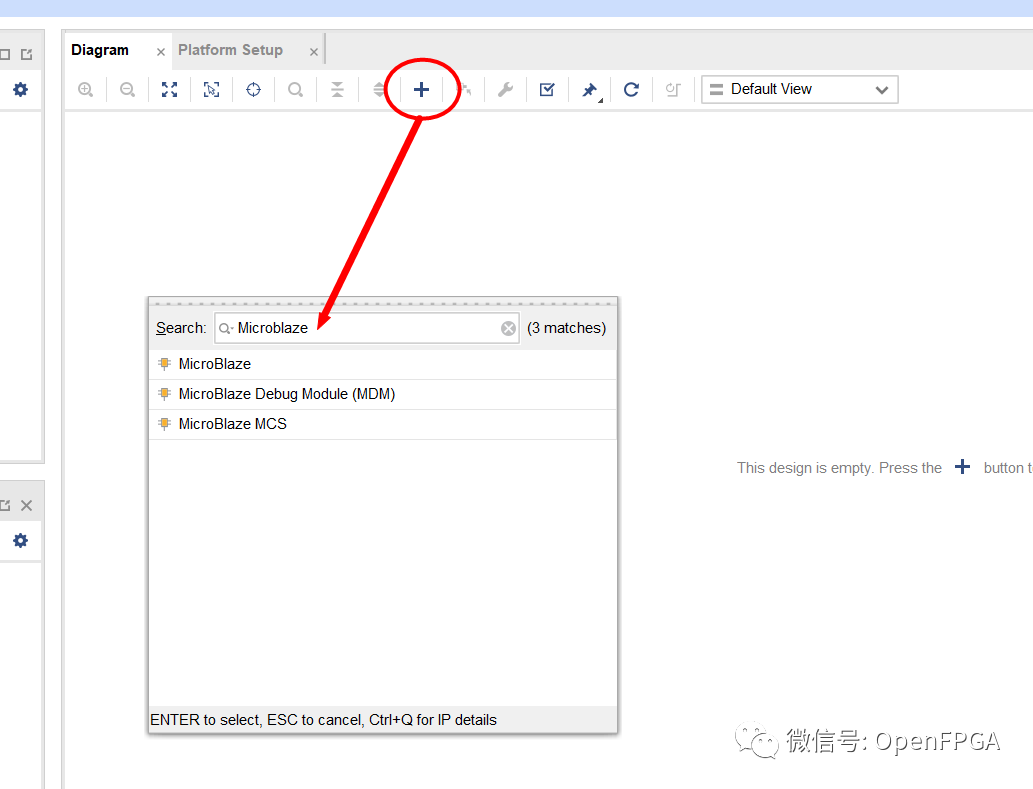The image size is (1033, 789).
Task: Switch to the Platform Setup tab
Action: (231, 50)
